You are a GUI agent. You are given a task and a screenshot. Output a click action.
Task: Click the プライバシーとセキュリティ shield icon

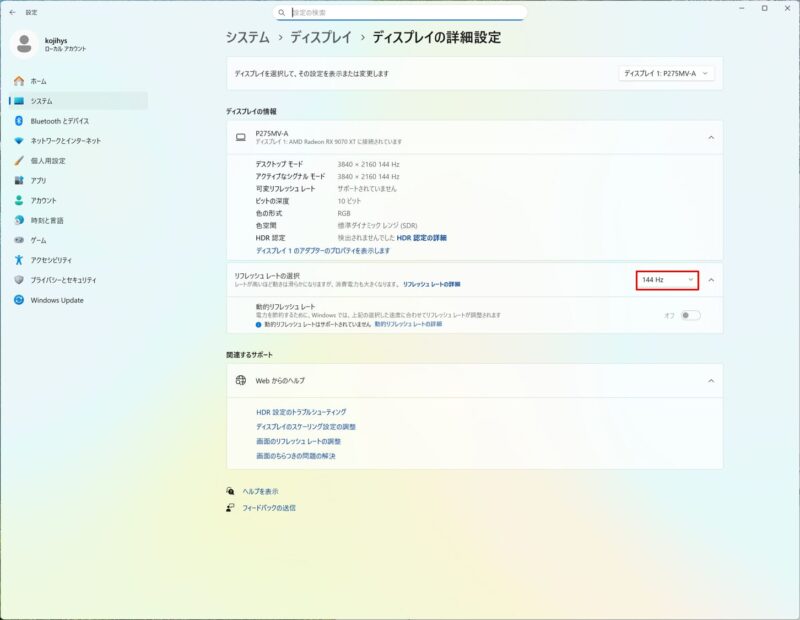tap(19, 280)
